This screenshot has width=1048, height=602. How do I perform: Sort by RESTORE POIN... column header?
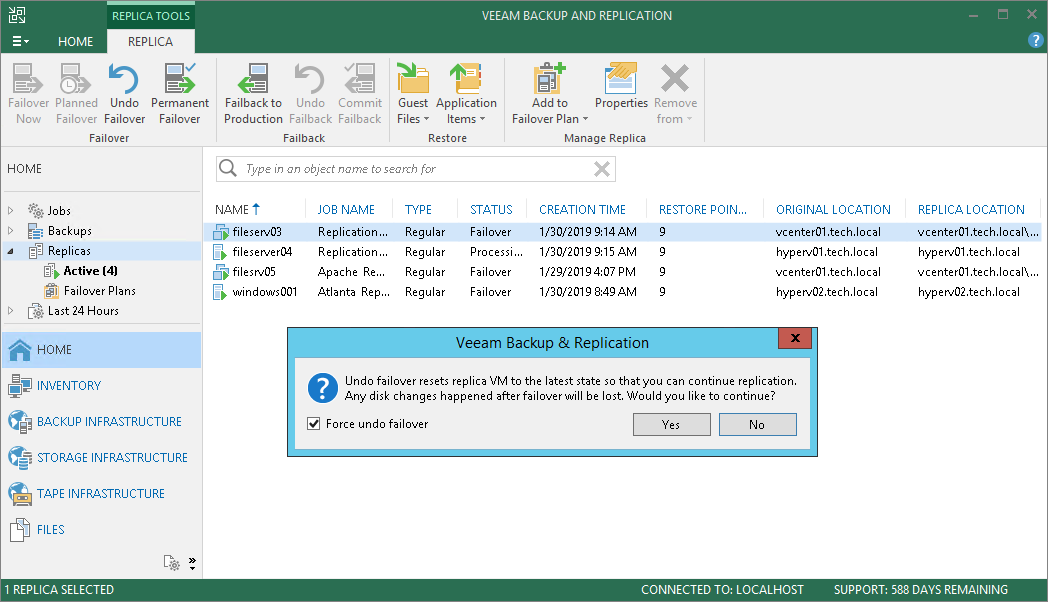coord(702,210)
